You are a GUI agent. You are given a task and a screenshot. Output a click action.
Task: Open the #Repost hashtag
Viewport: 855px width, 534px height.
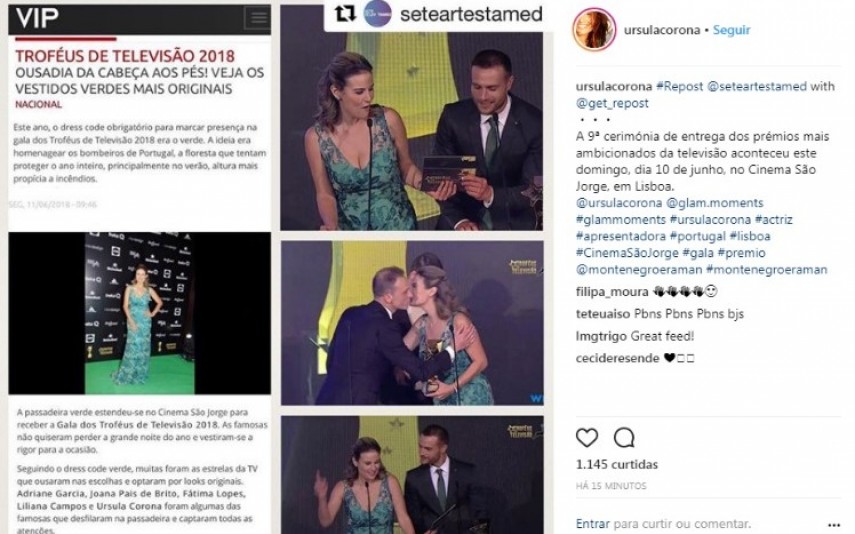click(679, 86)
